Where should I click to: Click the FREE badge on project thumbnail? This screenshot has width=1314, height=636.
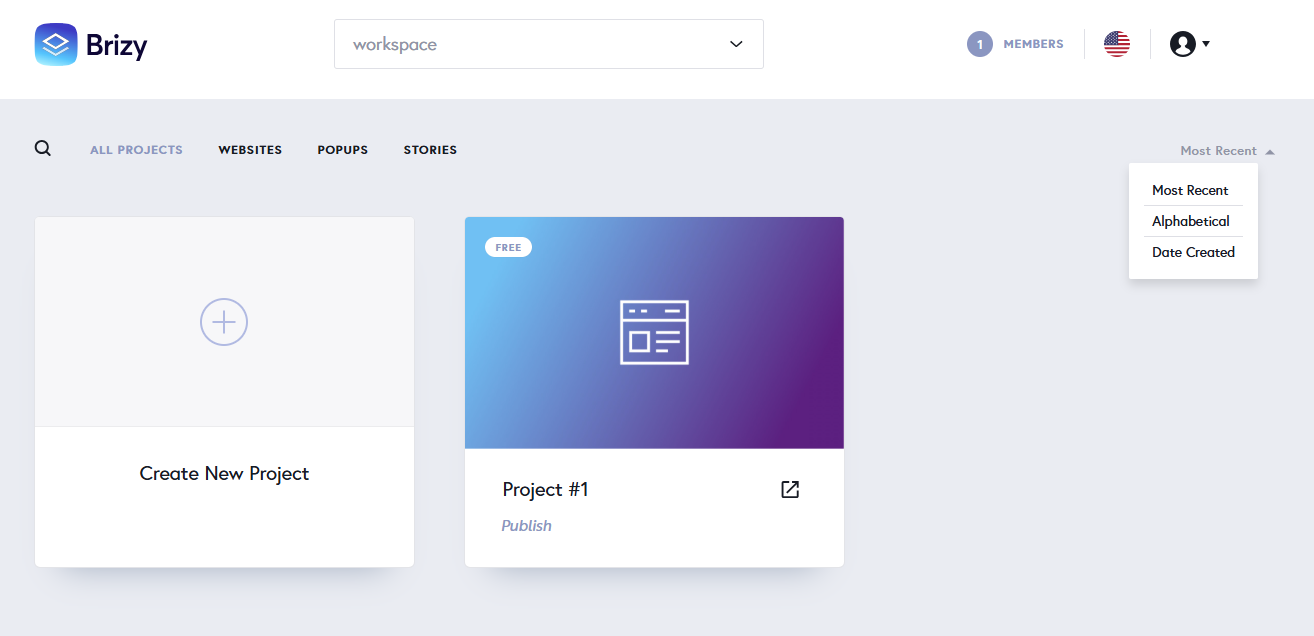(x=508, y=247)
